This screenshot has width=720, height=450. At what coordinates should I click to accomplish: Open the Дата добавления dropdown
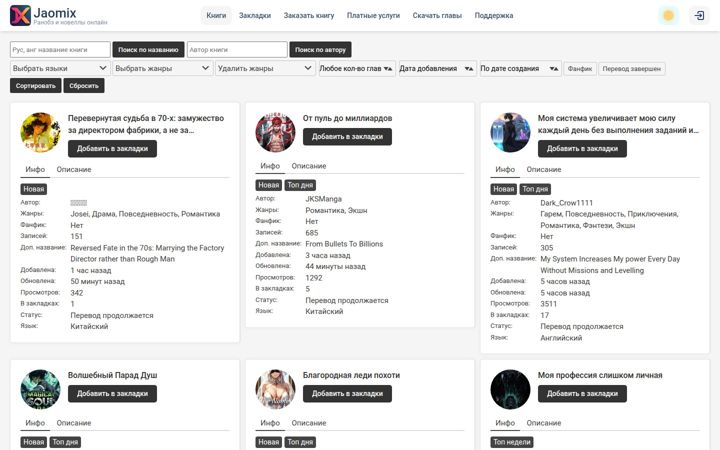pyautogui.click(x=437, y=68)
